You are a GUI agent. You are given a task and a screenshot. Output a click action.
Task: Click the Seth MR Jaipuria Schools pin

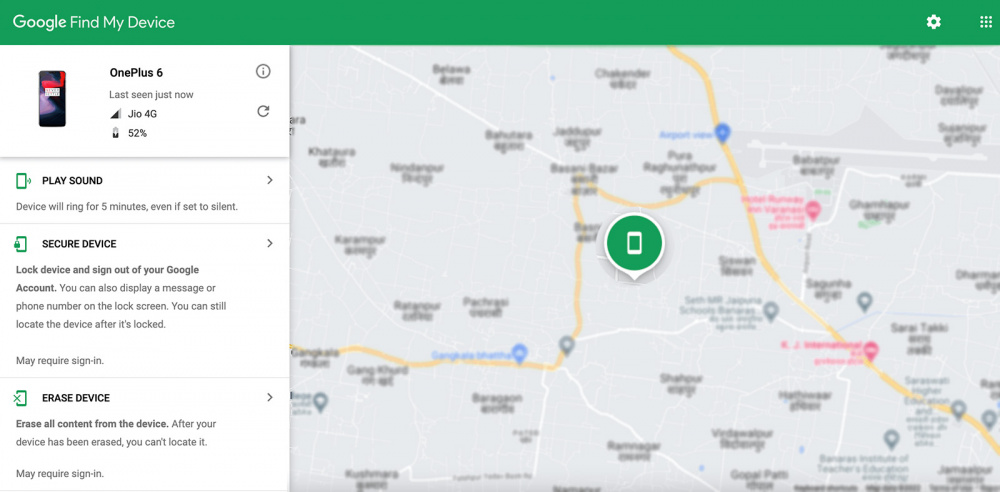pyautogui.click(x=771, y=311)
